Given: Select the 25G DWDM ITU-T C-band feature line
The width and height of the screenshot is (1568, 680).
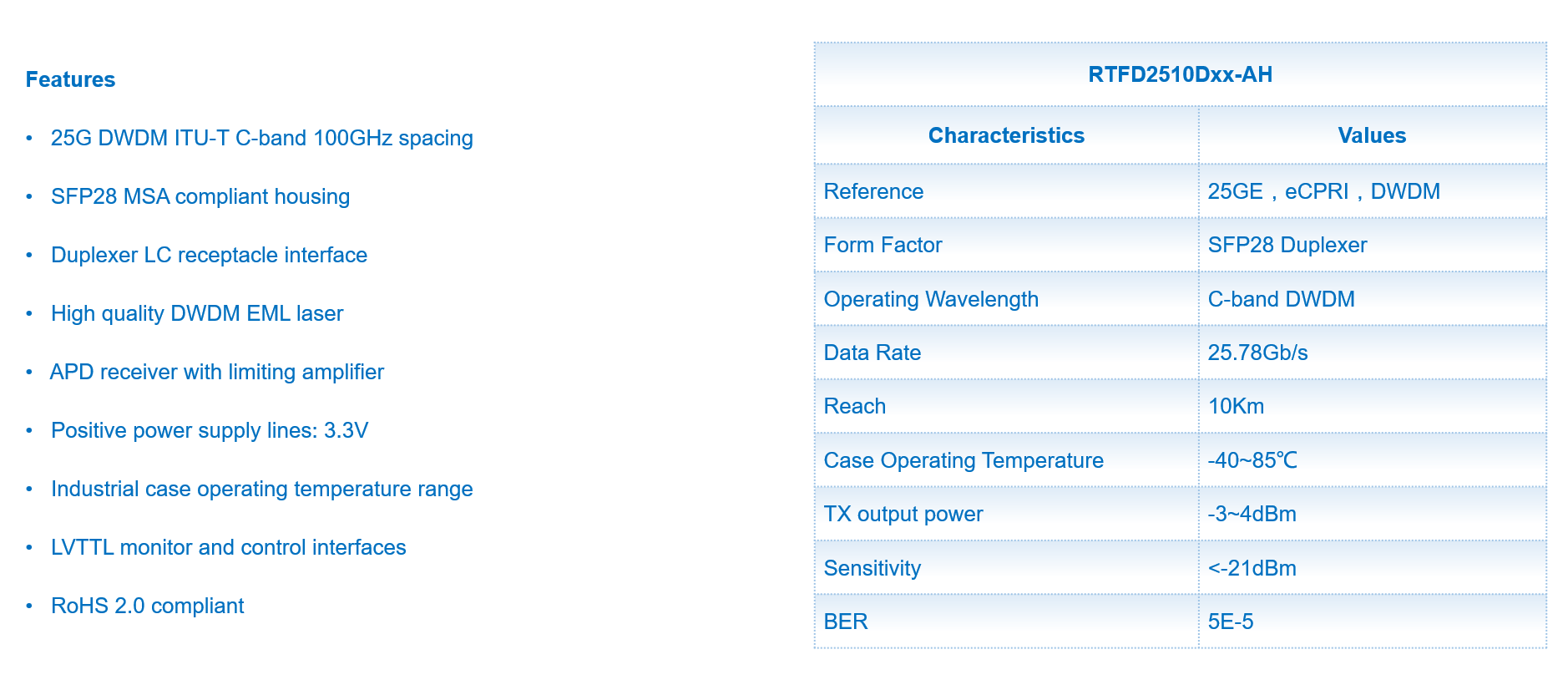Looking at the screenshot, I should (x=261, y=138).
